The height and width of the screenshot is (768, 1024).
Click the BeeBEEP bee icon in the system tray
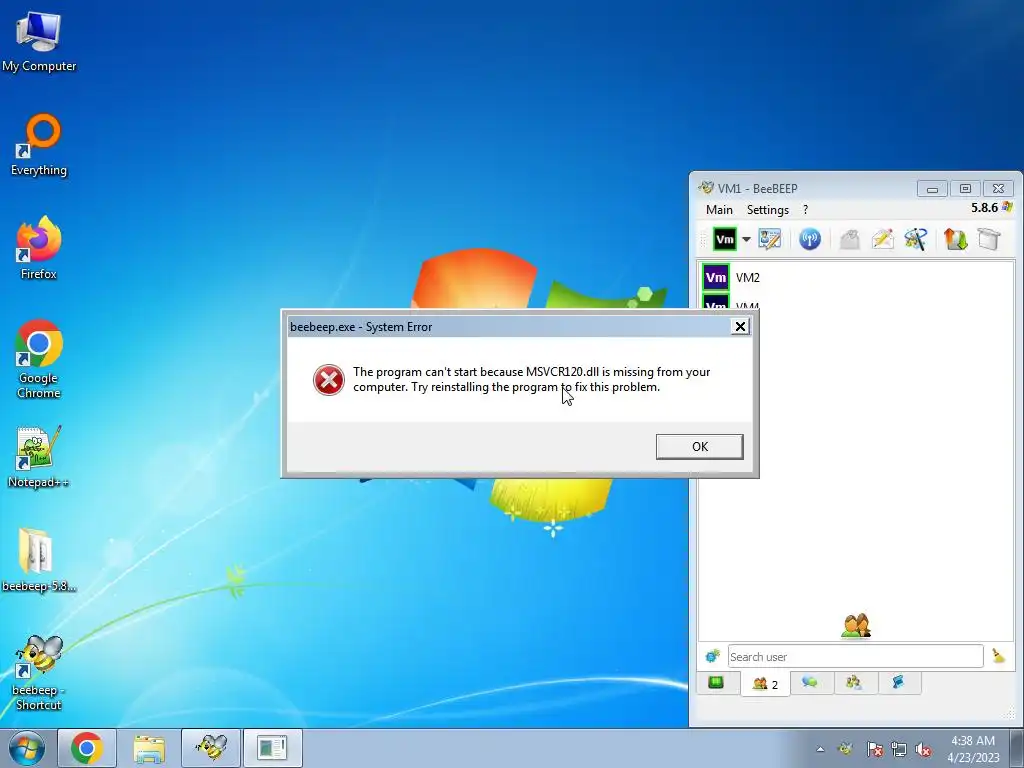[x=846, y=749]
